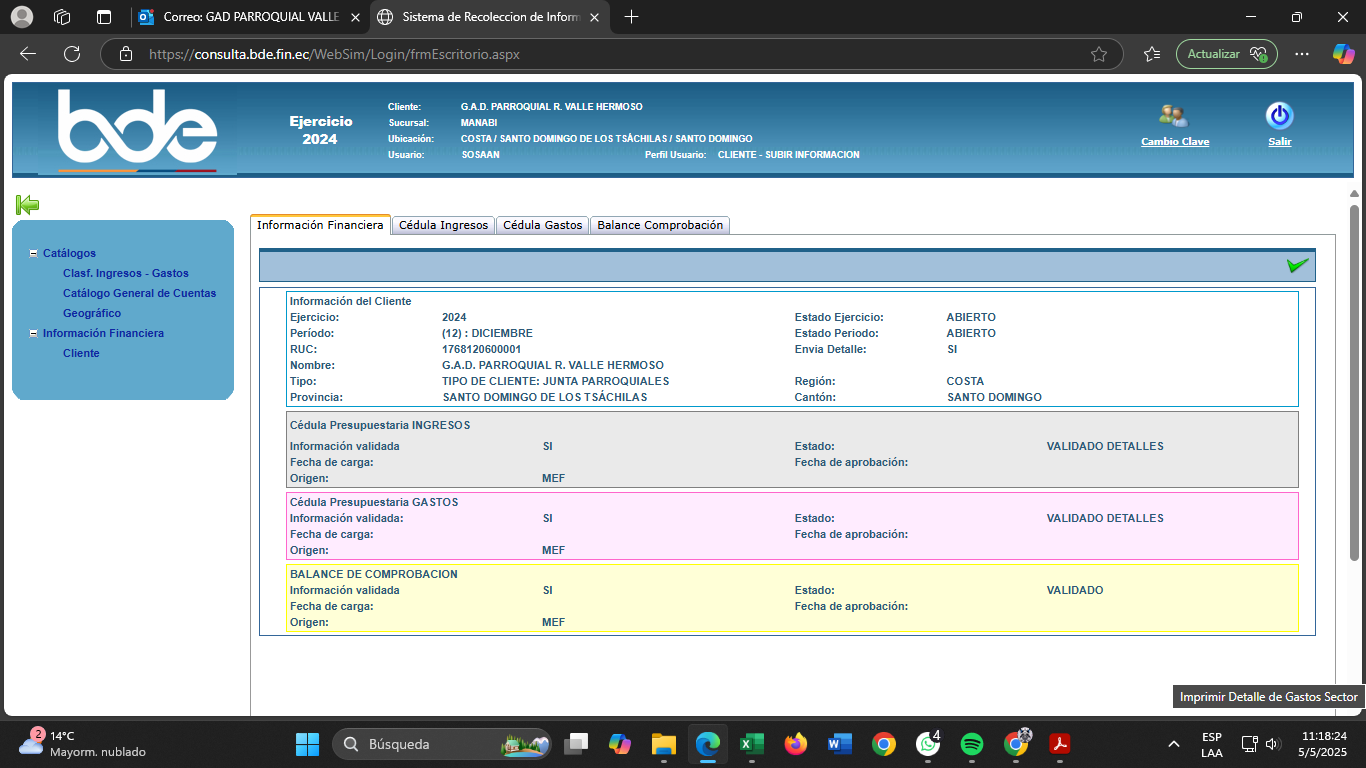Collapse the Información Financiera tree node

[34, 334]
